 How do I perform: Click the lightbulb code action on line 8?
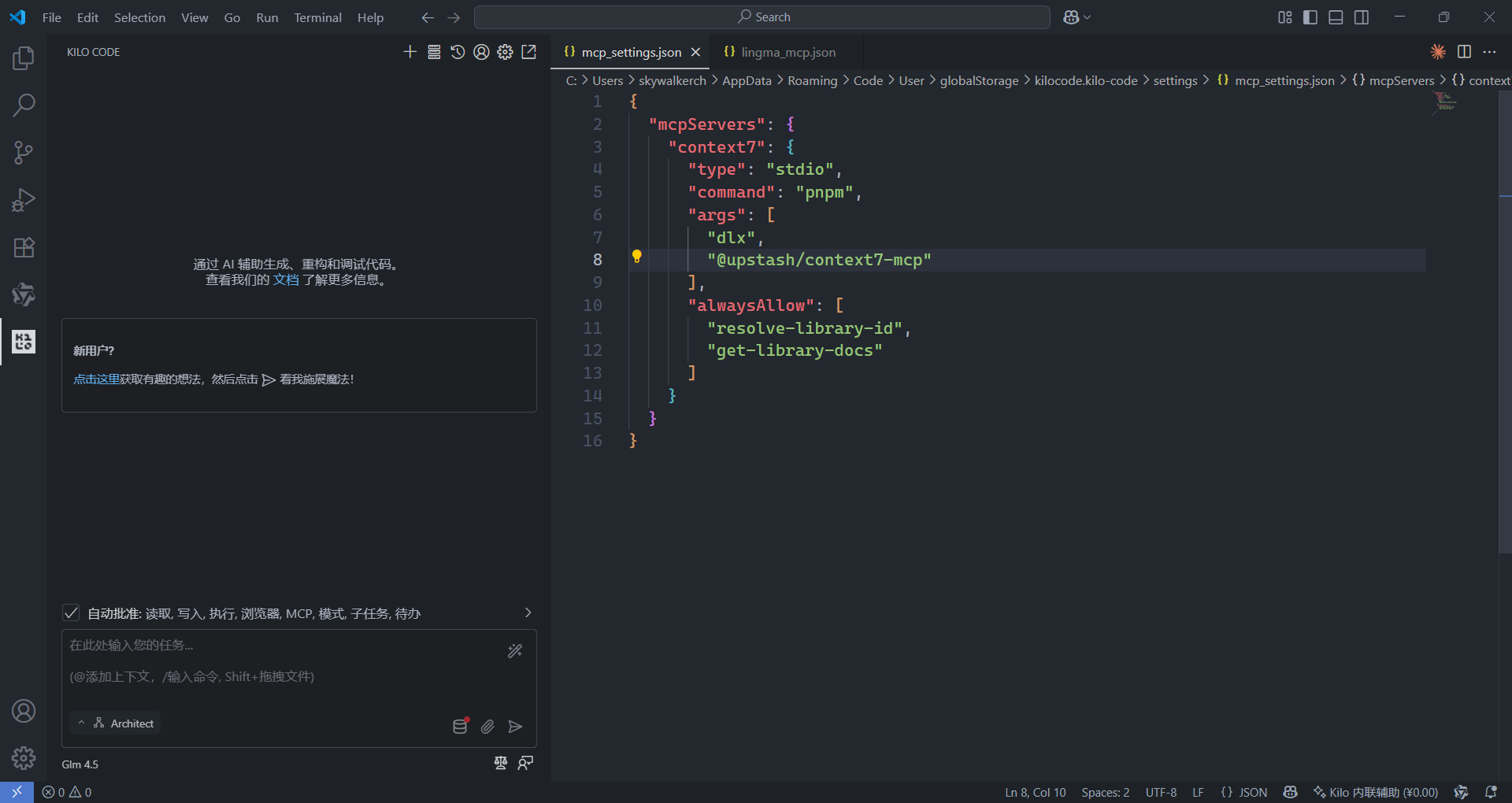637,256
